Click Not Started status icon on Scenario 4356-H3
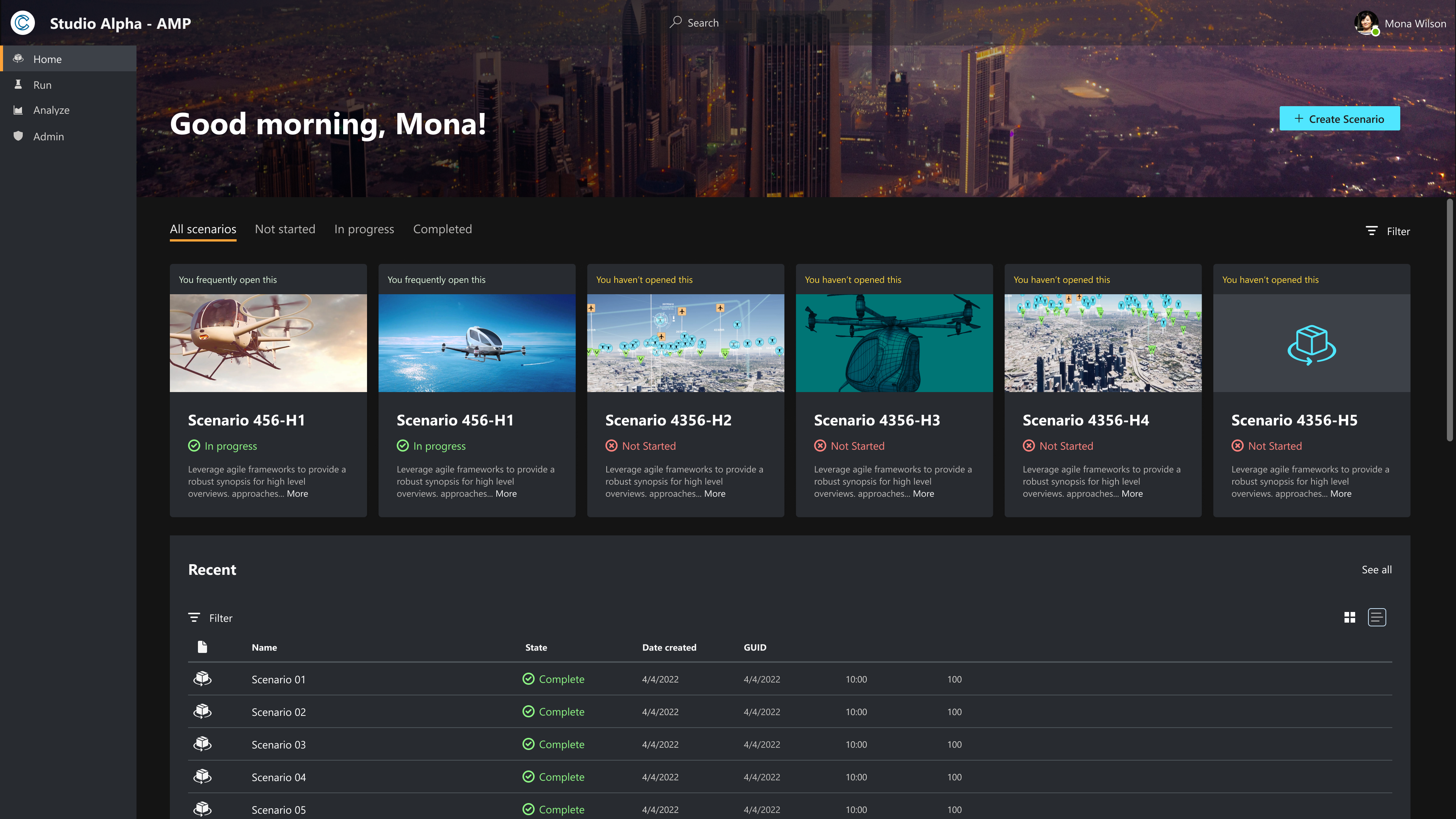1456x819 pixels. point(820,446)
